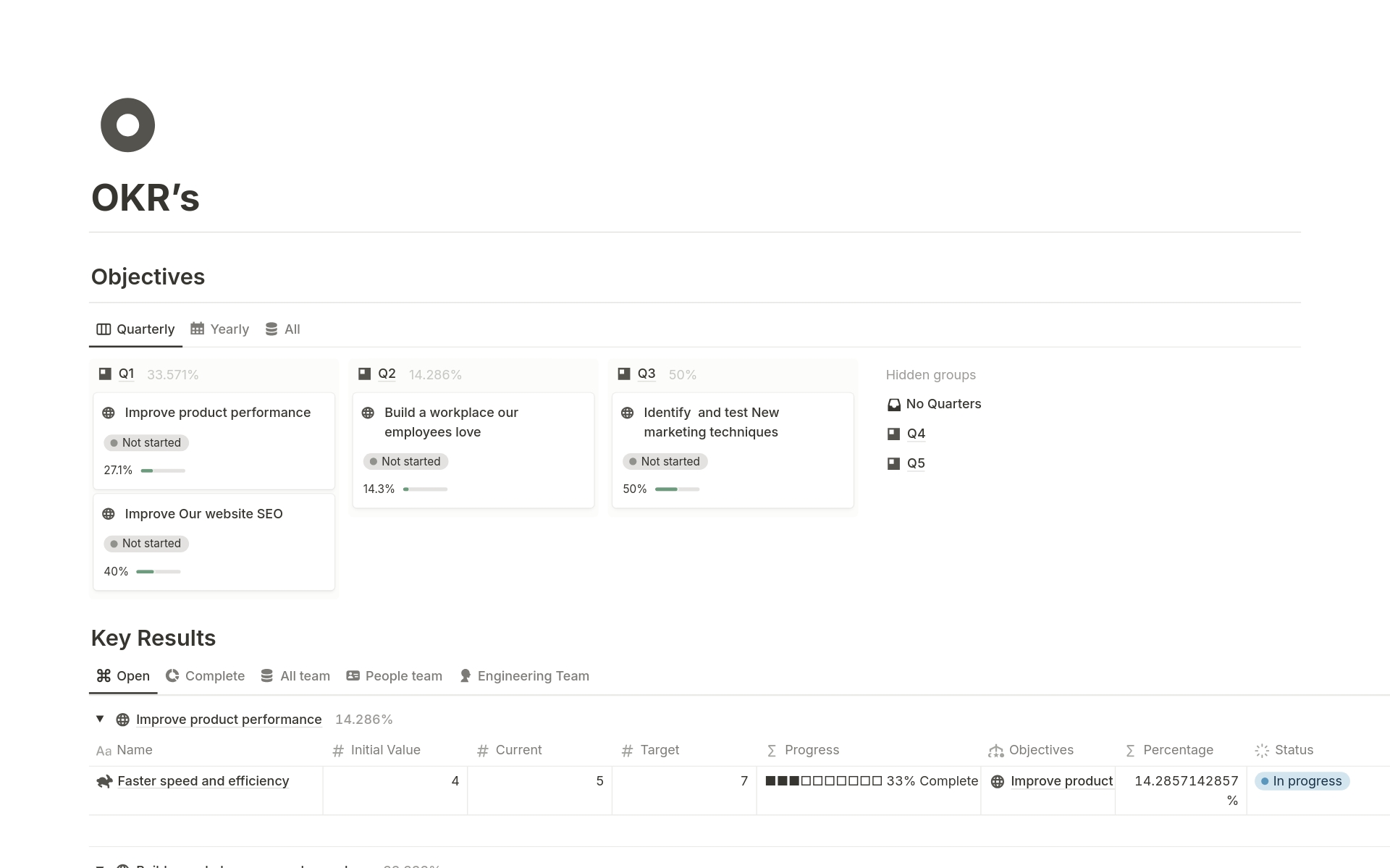
Task: Click the Q2 group square icon
Action: coord(365,374)
